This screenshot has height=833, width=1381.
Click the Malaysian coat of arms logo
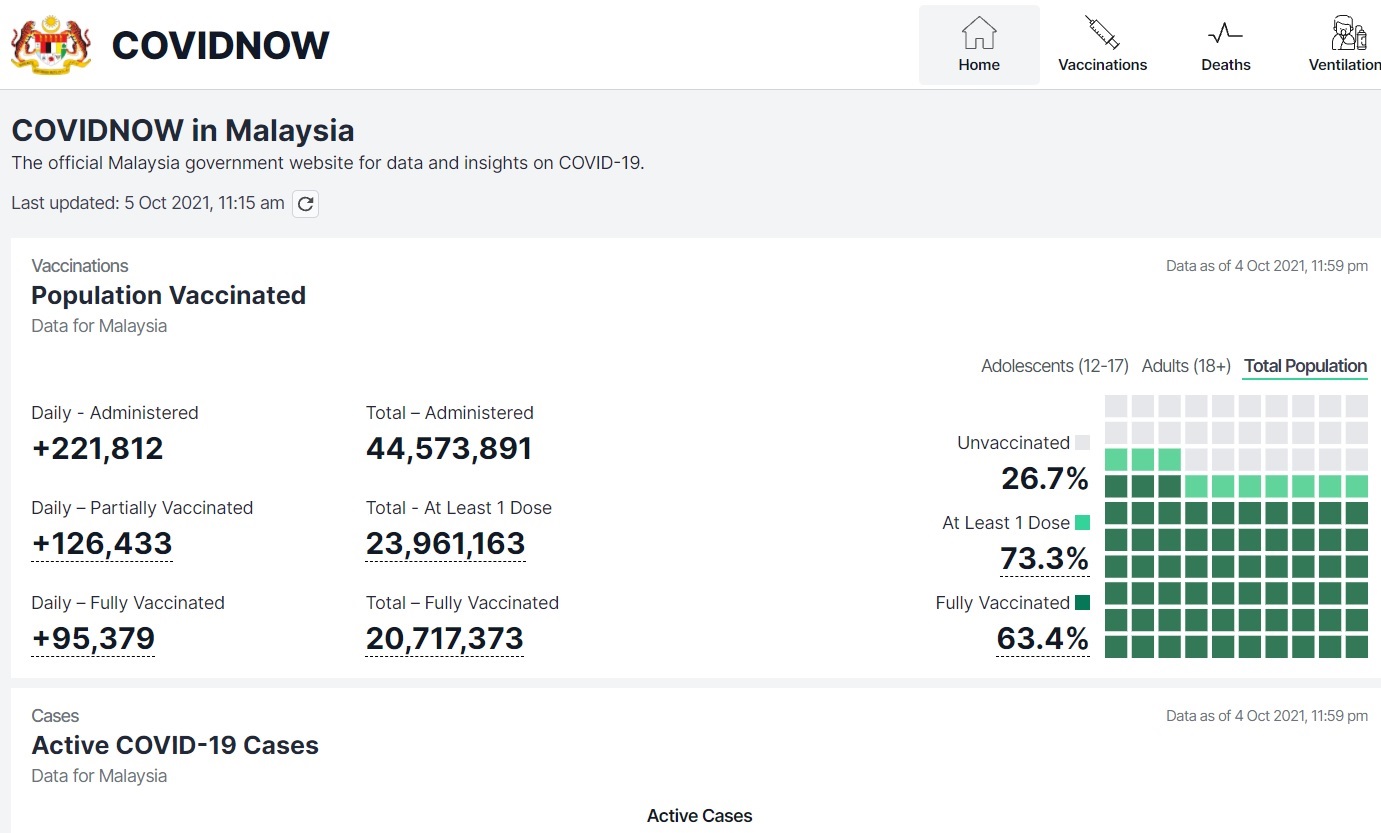click(x=51, y=45)
